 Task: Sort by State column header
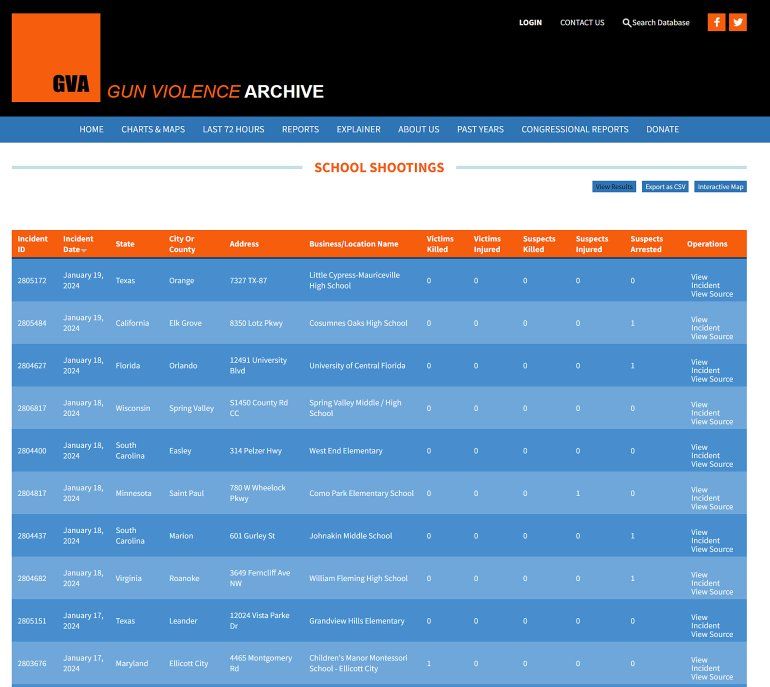pos(125,244)
